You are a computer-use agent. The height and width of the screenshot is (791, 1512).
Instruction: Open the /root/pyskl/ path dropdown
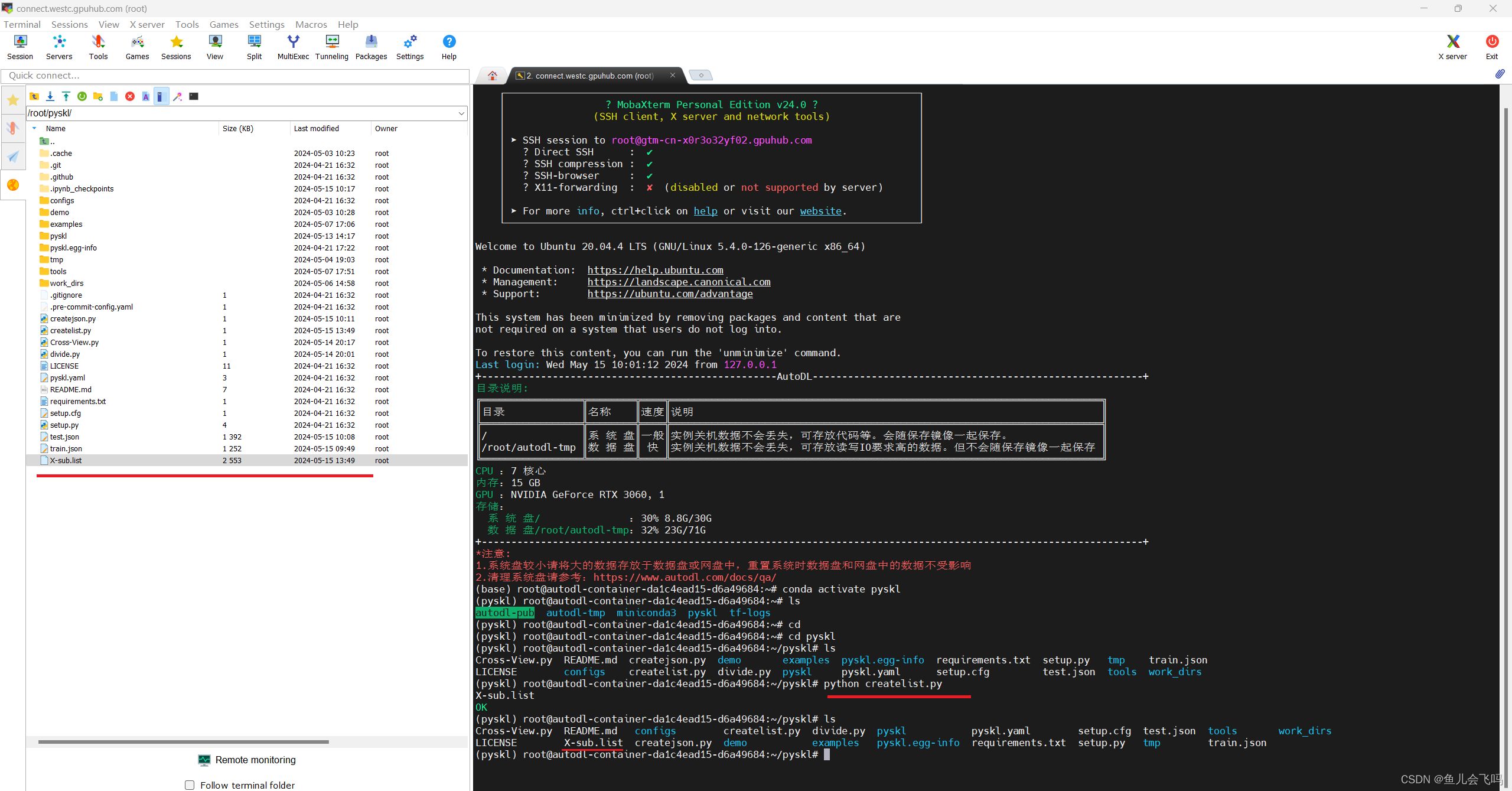pyautogui.click(x=461, y=113)
